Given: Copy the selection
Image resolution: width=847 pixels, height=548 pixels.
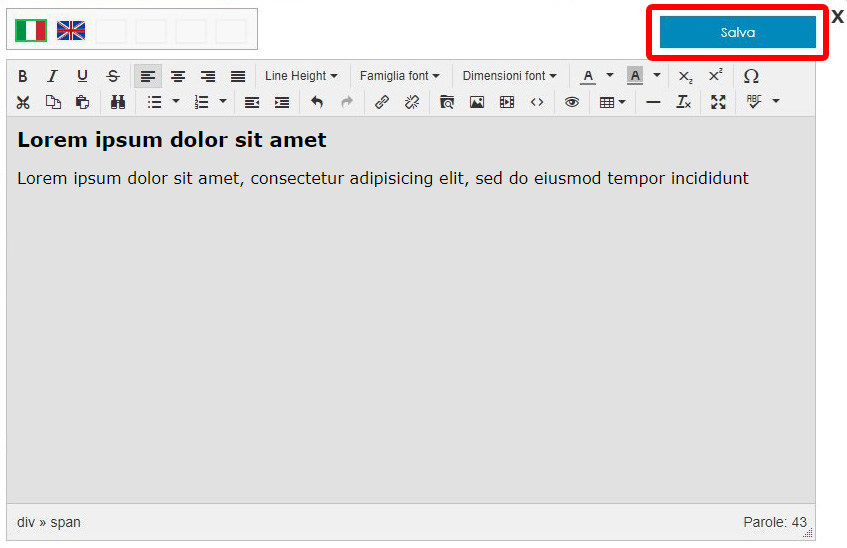Looking at the screenshot, I should coord(52,102).
